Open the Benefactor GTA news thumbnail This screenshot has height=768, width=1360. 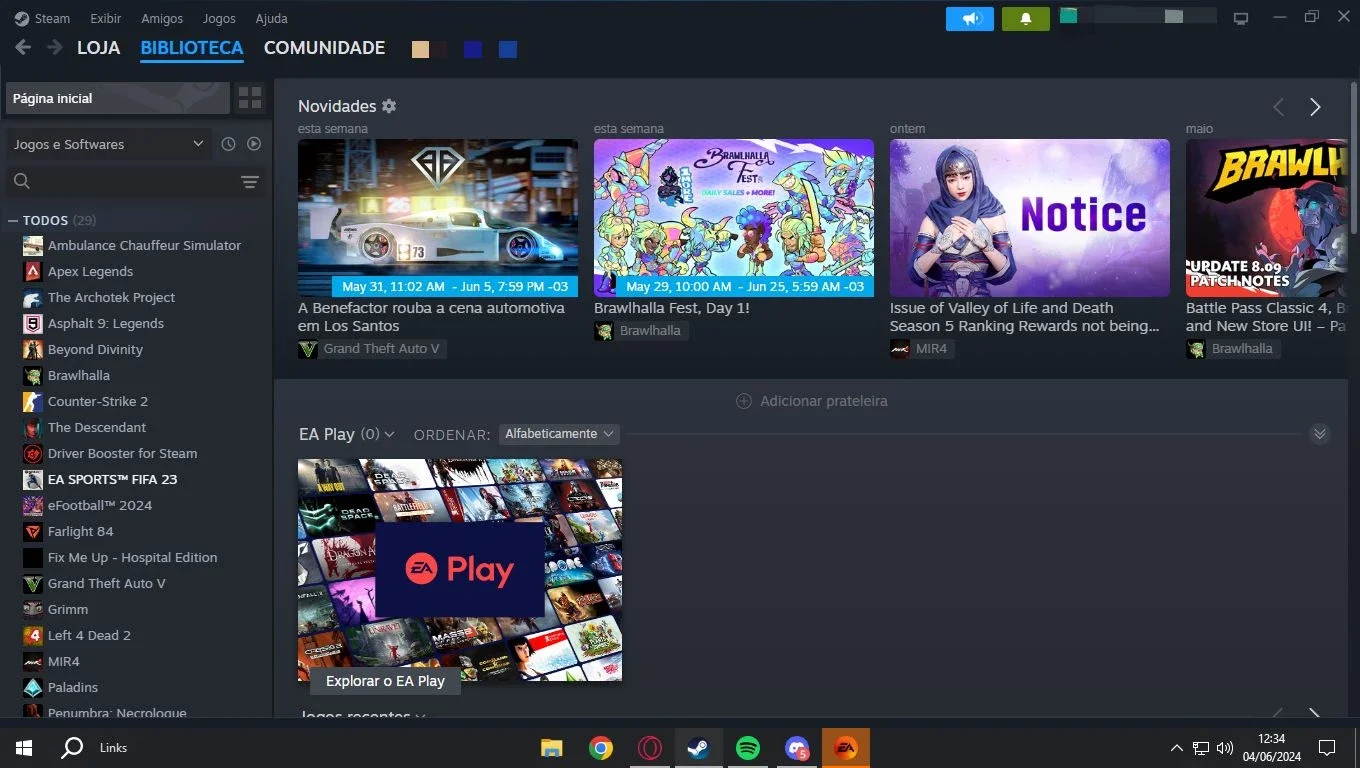tap(438, 218)
